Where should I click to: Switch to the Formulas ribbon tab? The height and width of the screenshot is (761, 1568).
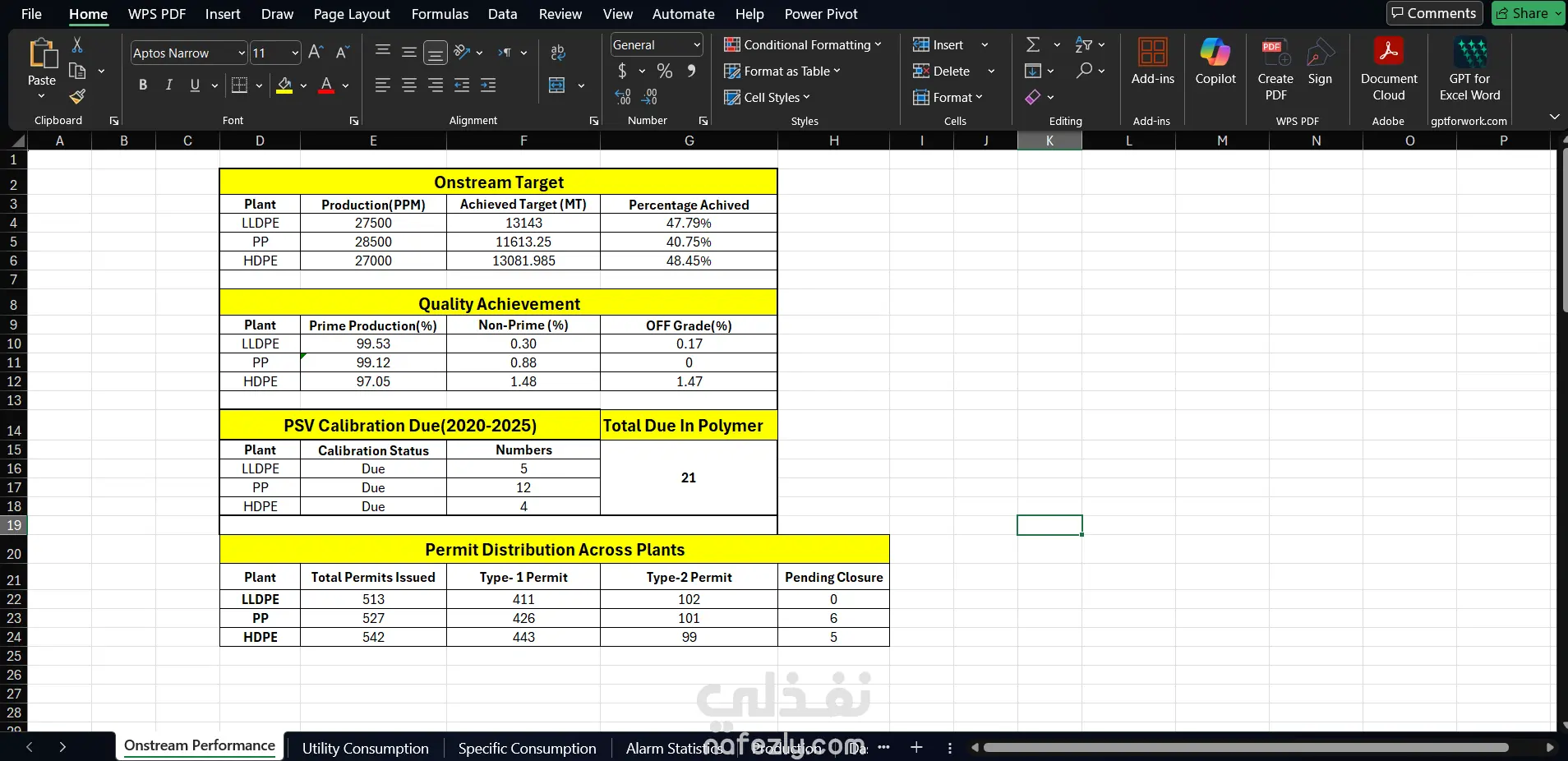coord(440,14)
